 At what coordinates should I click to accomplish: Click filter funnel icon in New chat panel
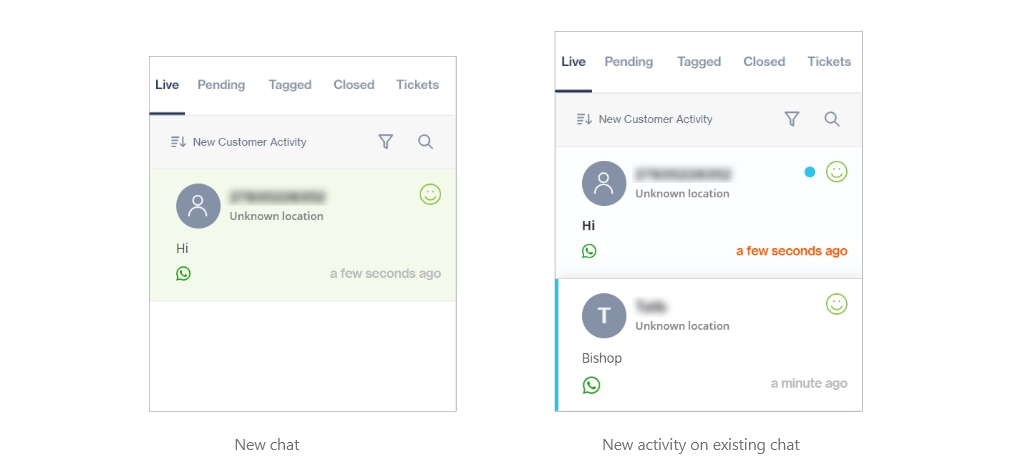(386, 142)
